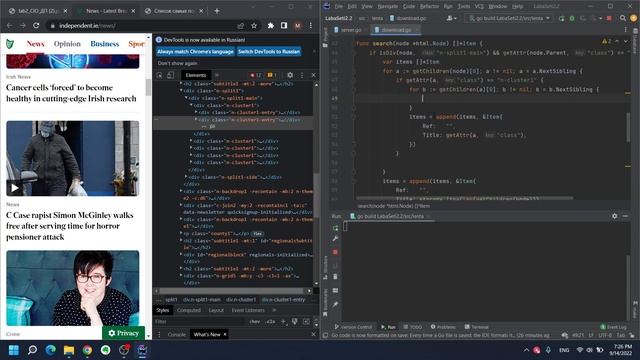Open DevTools customize three-dot menu
The image size is (640, 360).
pyautogui.click(x=302, y=75)
